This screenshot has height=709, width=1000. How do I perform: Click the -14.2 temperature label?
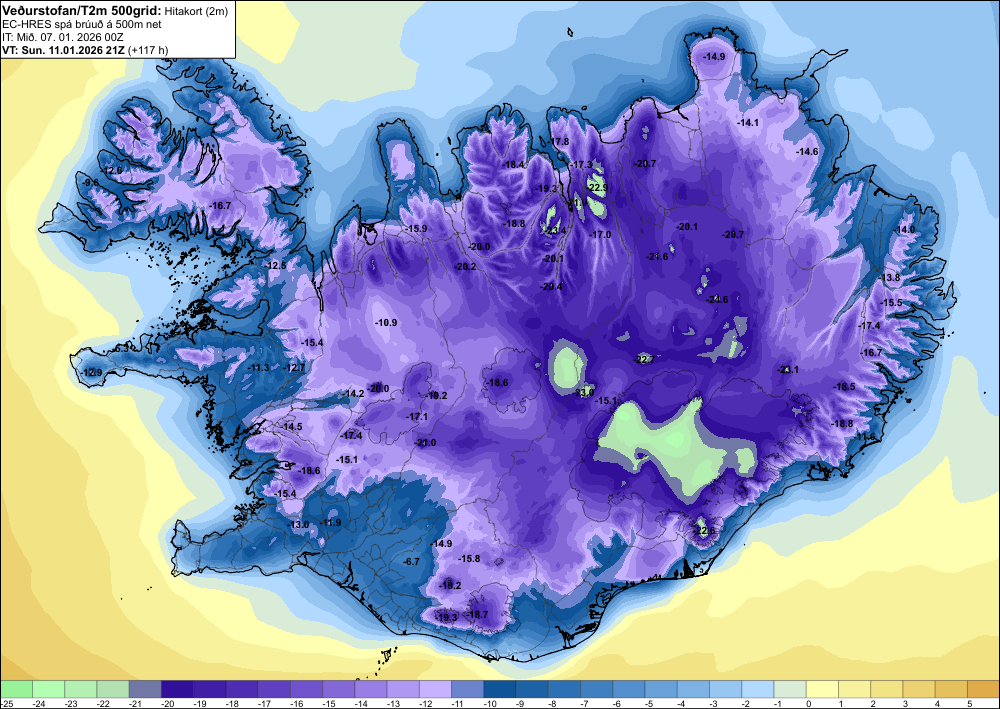353,393
